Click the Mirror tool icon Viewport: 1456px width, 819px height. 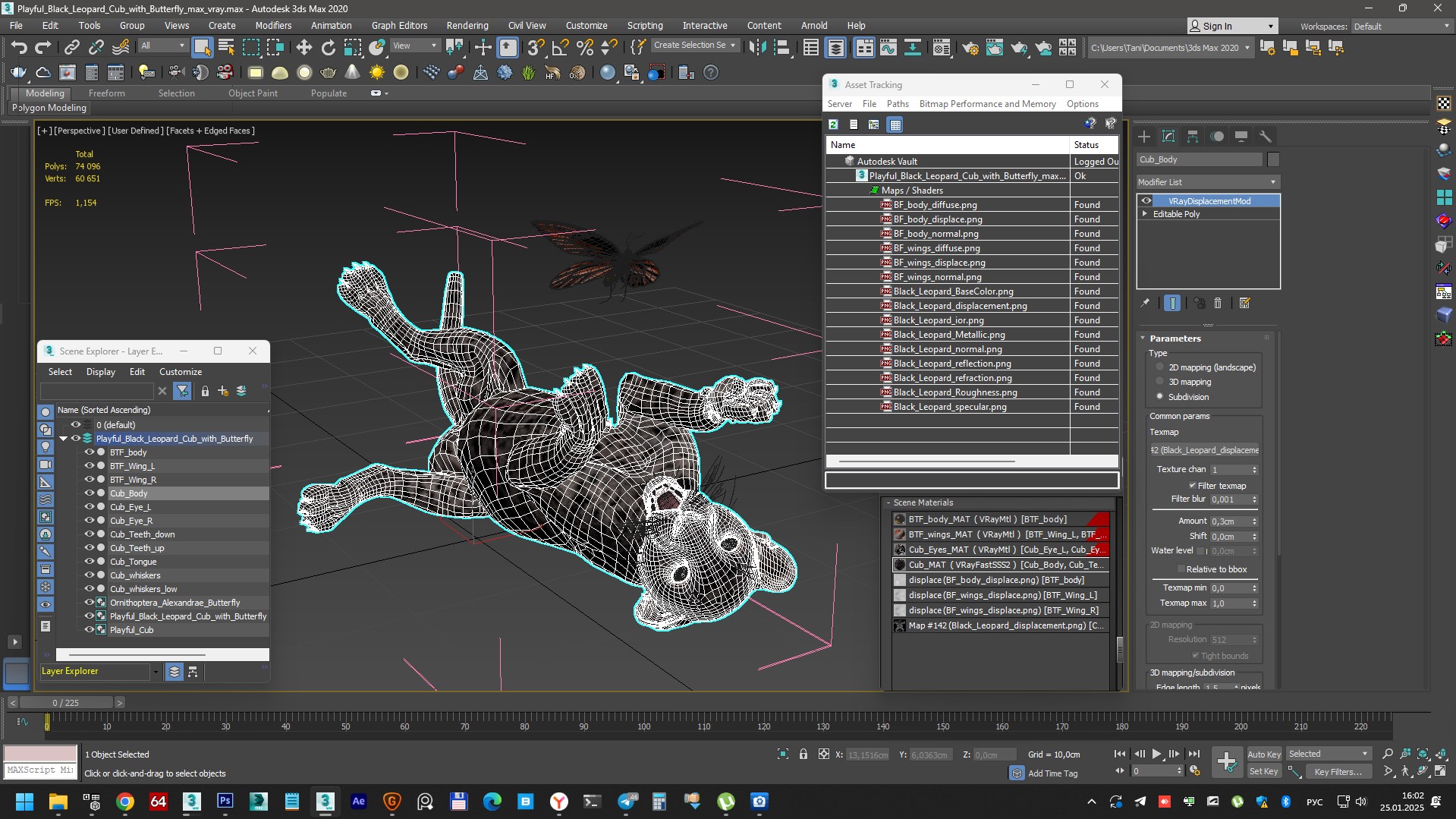pos(756,47)
